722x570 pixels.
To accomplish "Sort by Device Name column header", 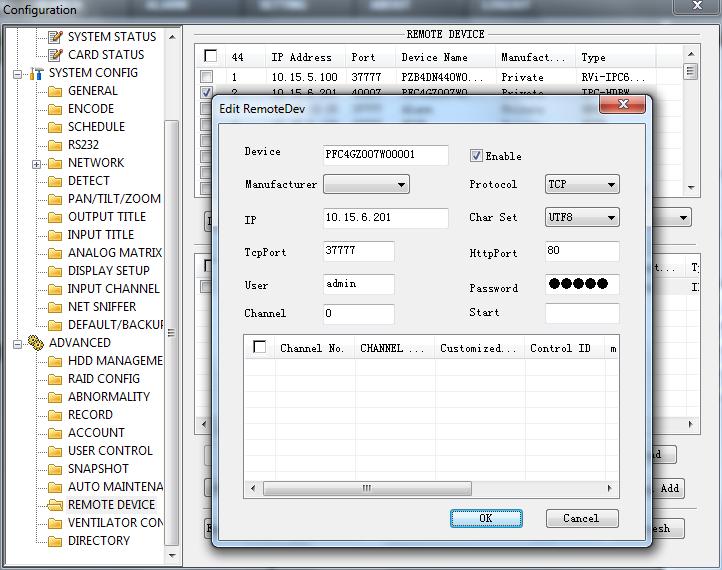I will pos(444,57).
